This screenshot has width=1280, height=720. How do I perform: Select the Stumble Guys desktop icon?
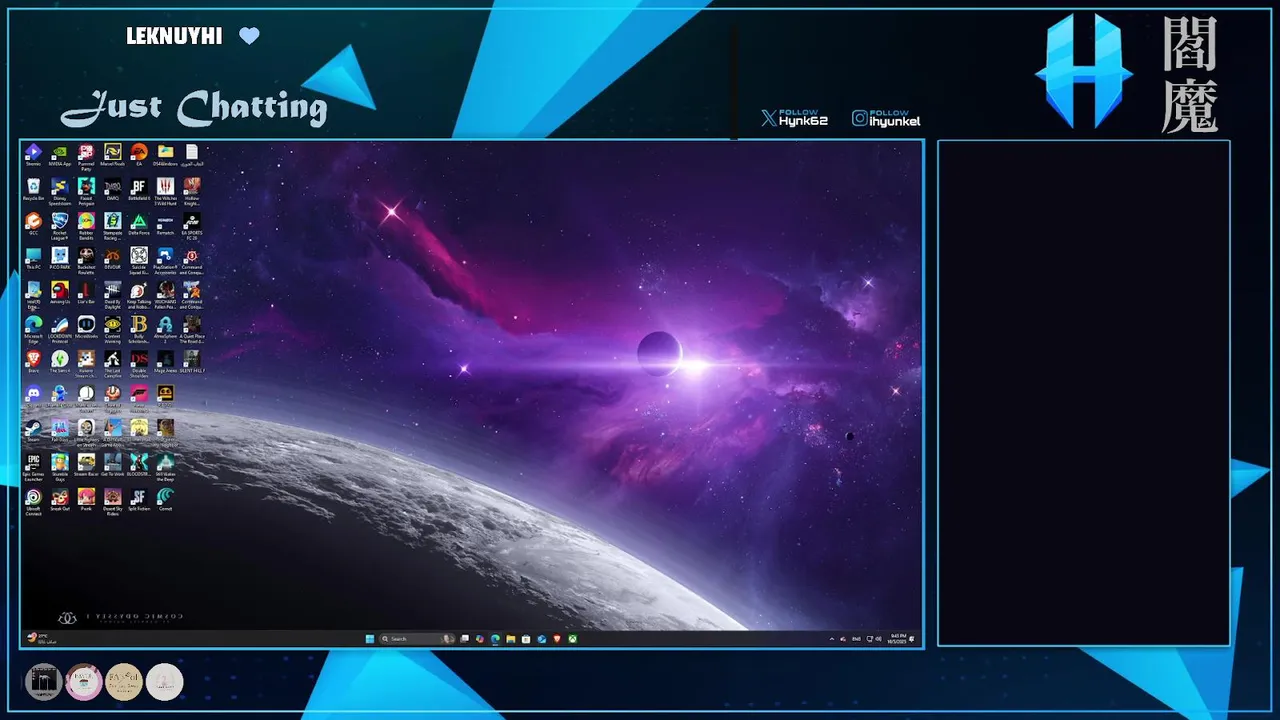59,467
